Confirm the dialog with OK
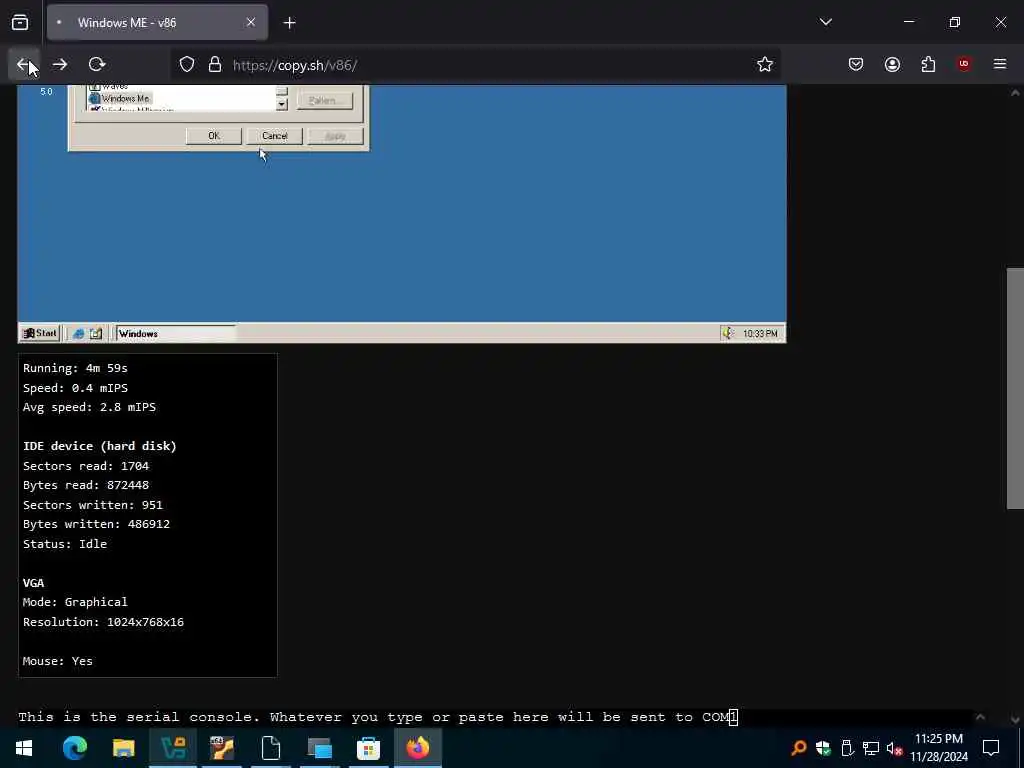This screenshot has width=1024, height=768. point(214,136)
